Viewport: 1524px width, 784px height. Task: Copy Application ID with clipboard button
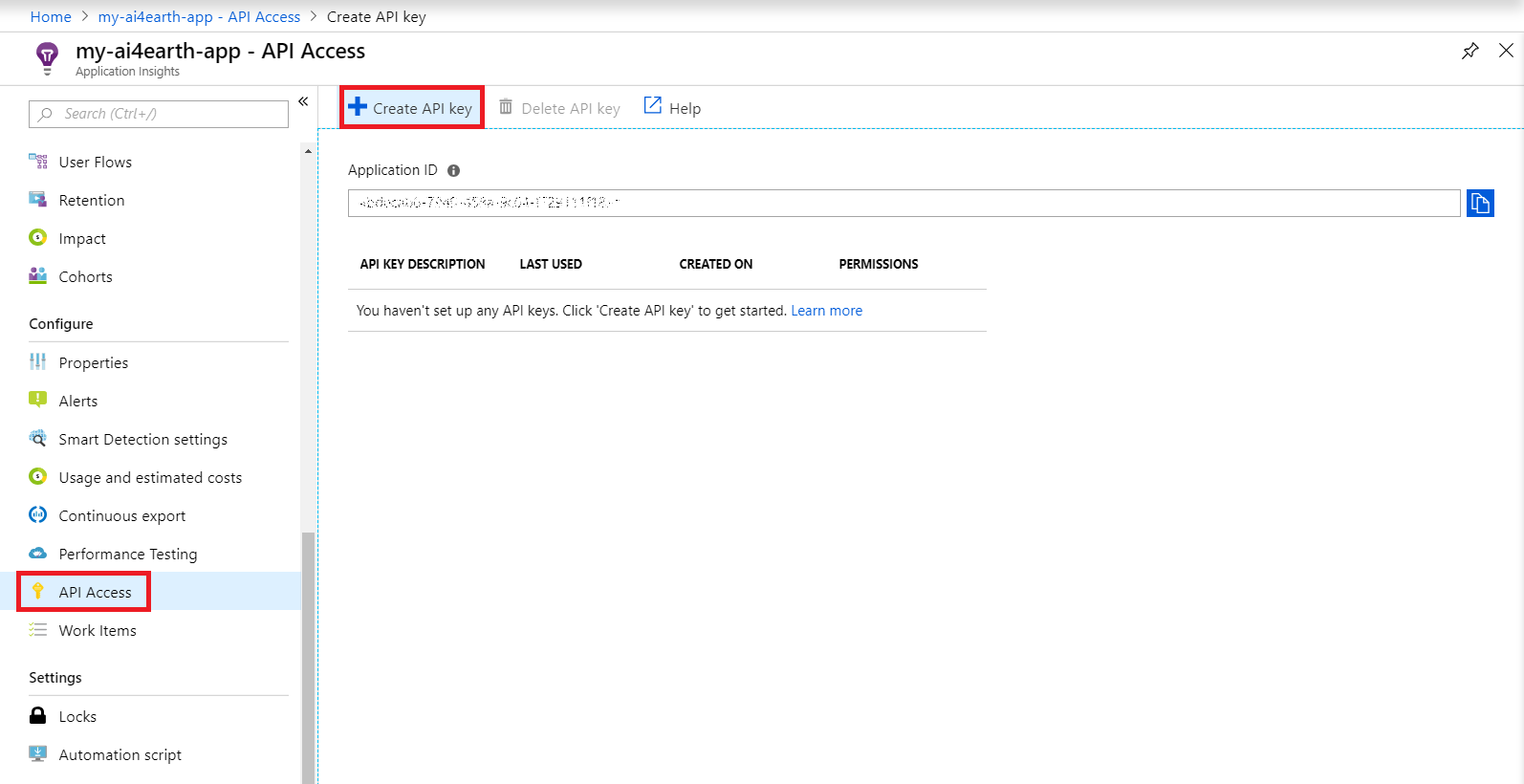click(1480, 203)
